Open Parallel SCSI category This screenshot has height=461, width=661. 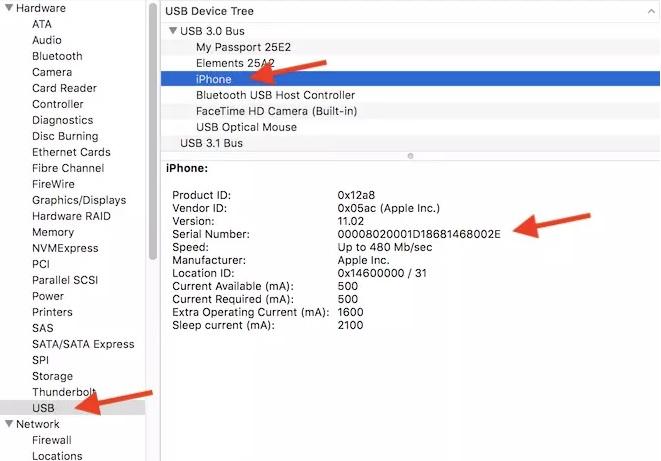(65, 280)
